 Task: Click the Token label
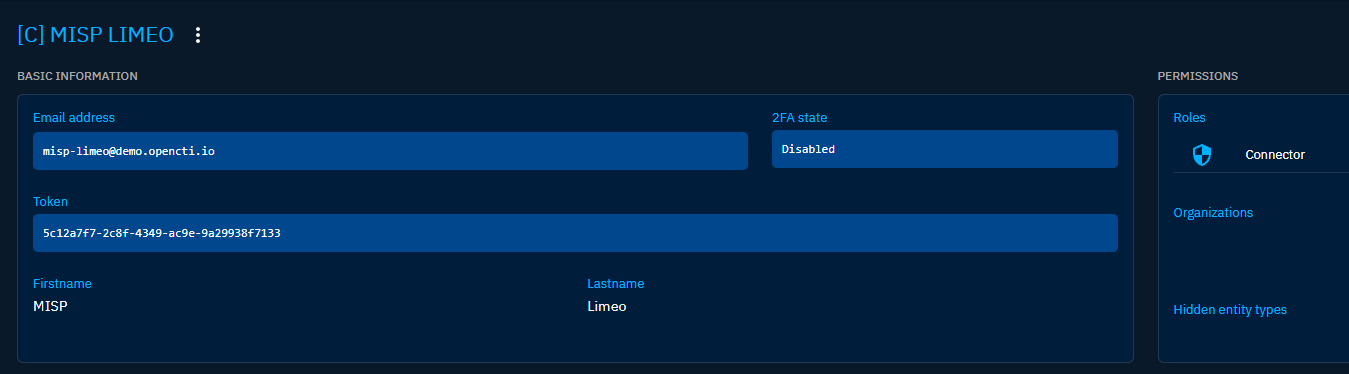coord(50,202)
